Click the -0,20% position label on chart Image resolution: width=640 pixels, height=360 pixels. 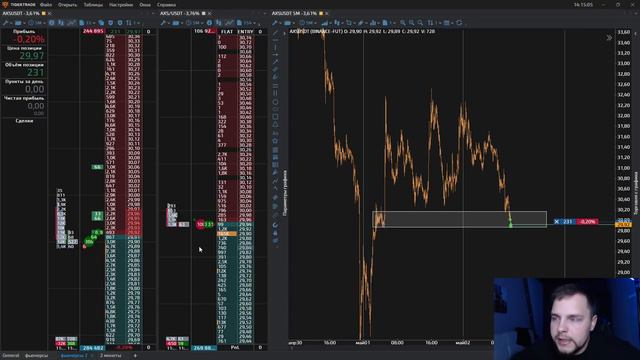588,222
